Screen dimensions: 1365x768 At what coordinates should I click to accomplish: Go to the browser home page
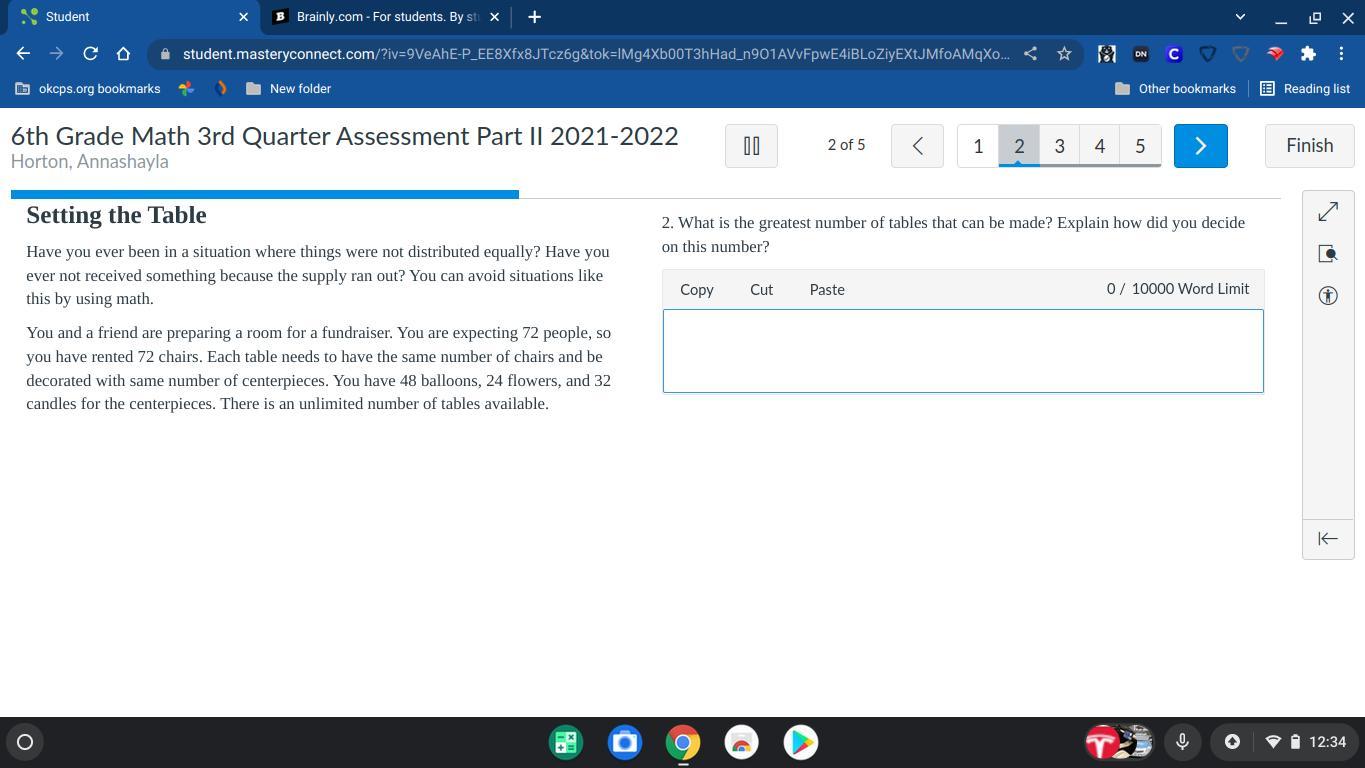123,54
